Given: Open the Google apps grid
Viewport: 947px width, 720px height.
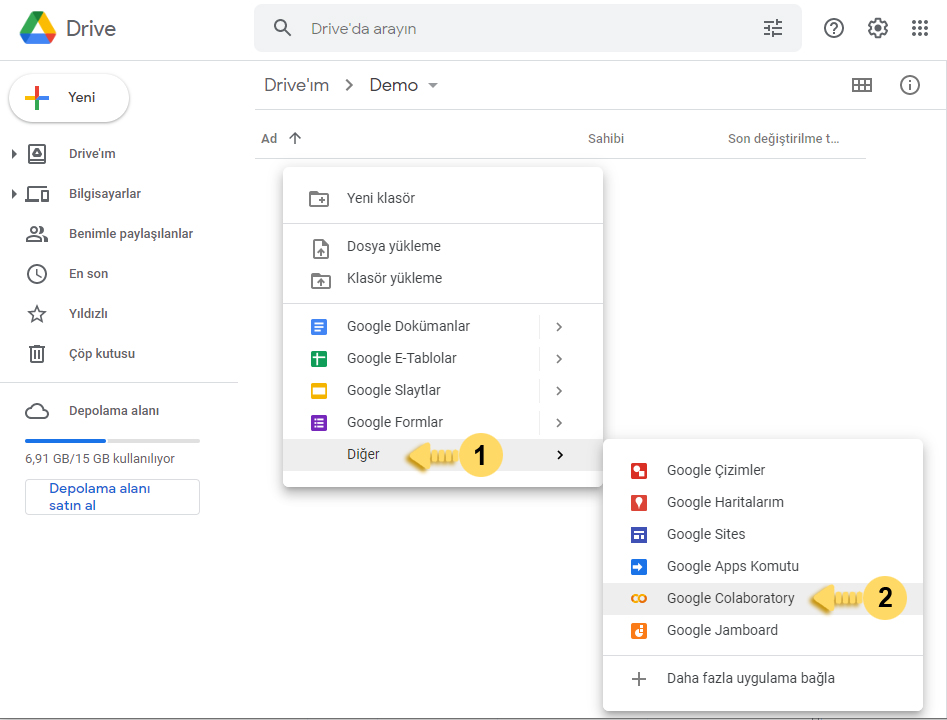Looking at the screenshot, I should pyautogui.click(x=919, y=28).
